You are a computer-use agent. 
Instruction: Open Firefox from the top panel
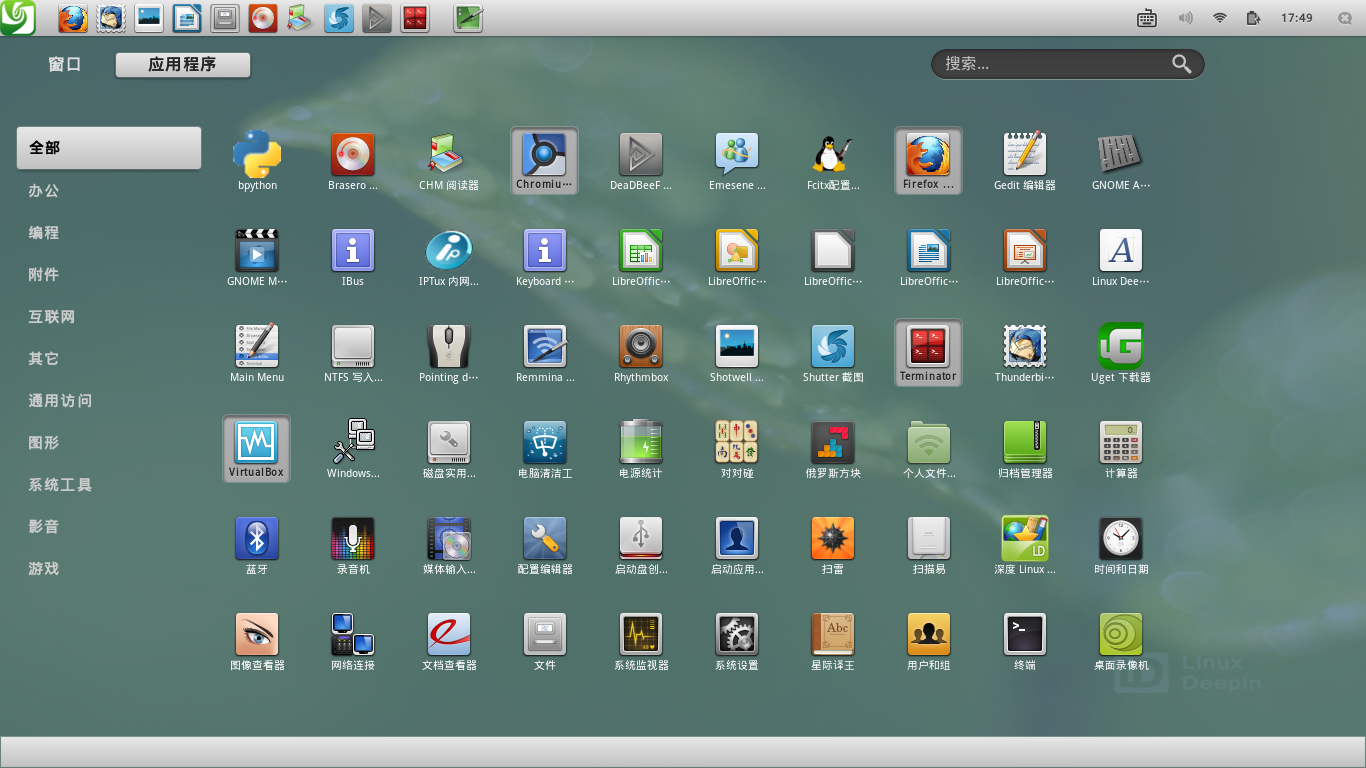73,17
